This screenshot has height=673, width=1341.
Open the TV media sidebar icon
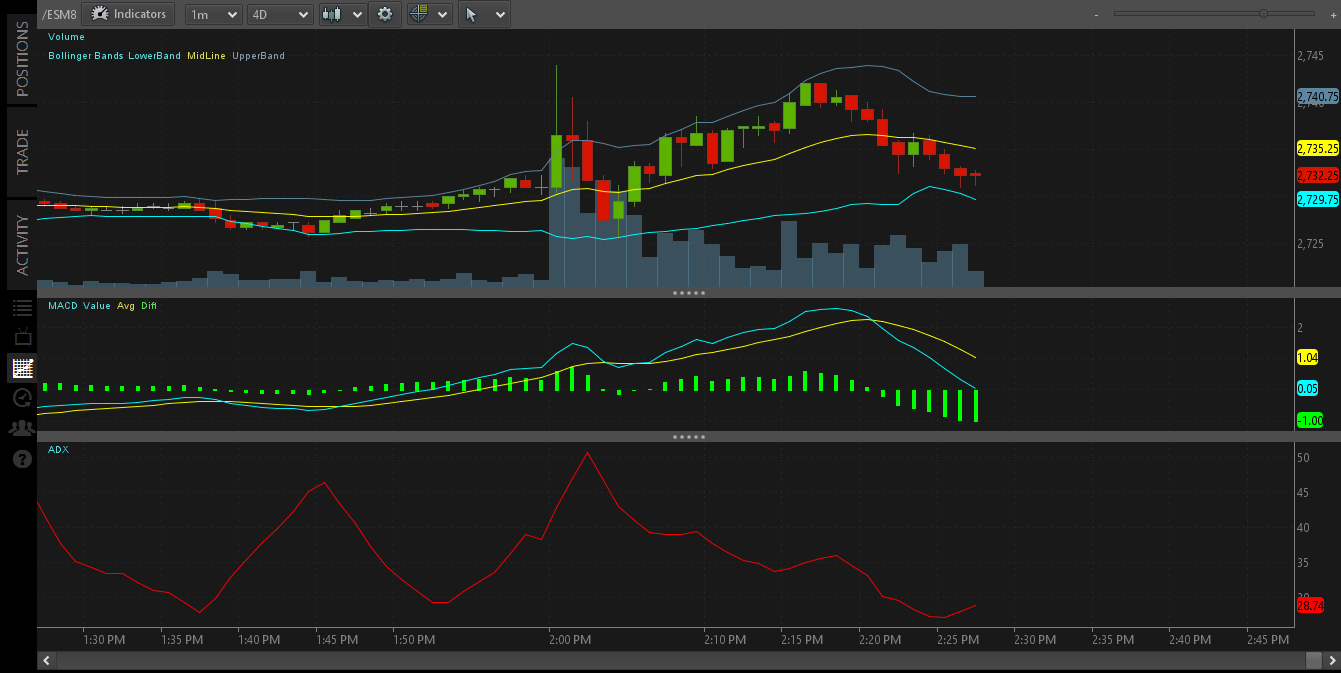(22, 338)
